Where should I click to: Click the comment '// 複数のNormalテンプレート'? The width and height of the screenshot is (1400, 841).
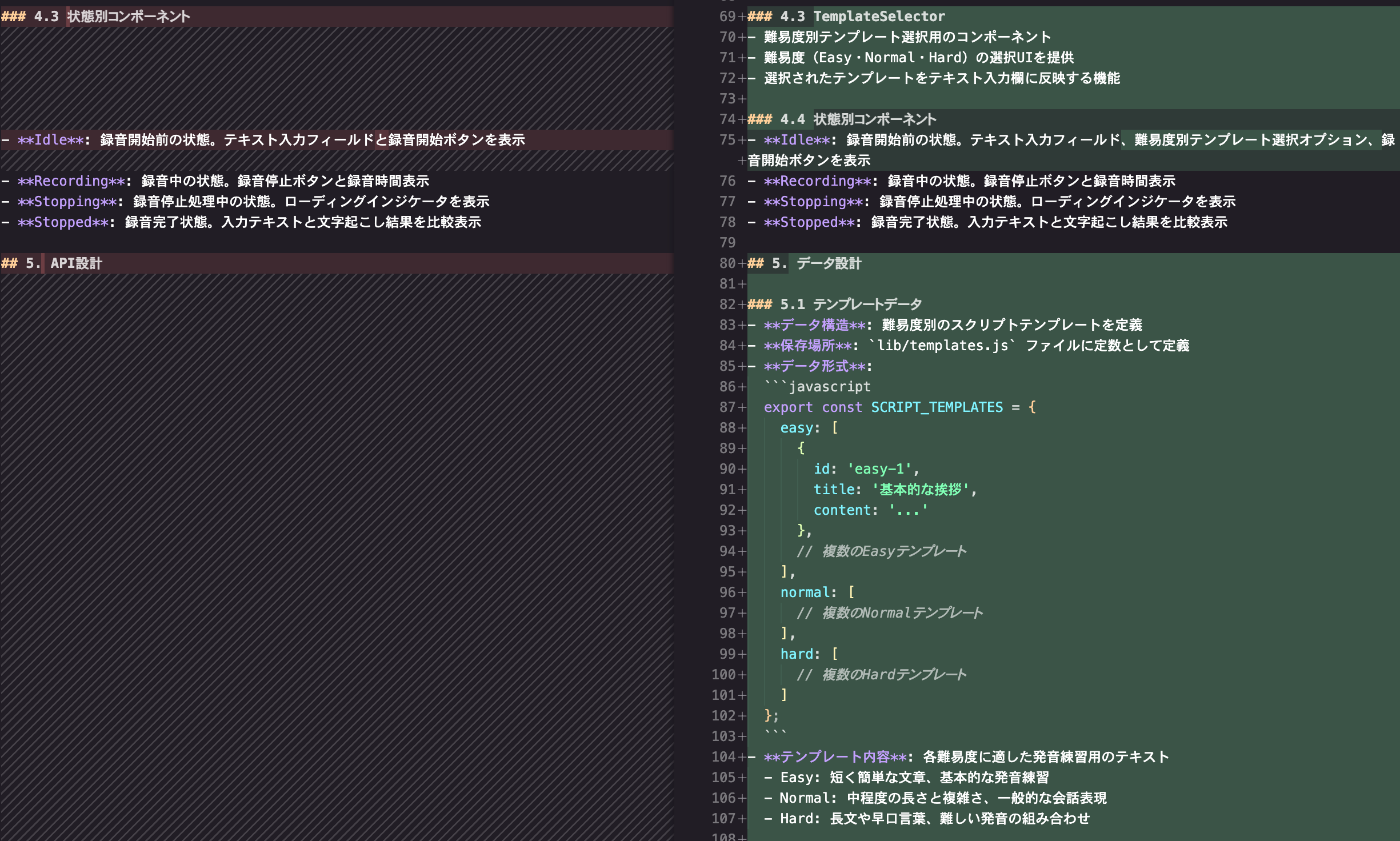tap(890, 612)
